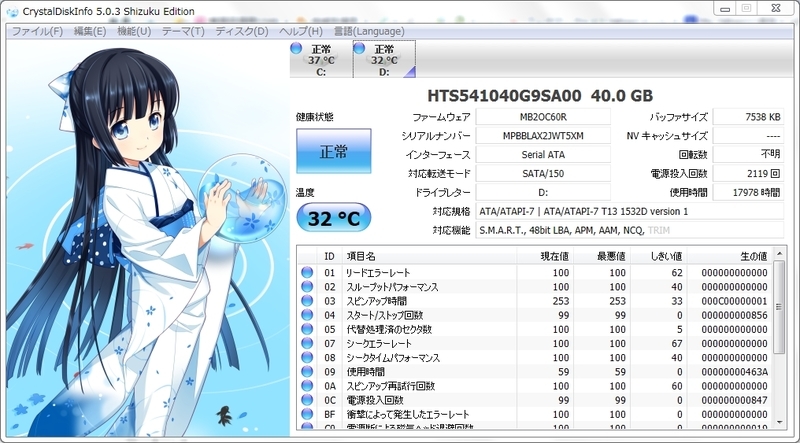
Task: Click status orb for スタート/ストップ回数 row
Action: pos(307,315)
